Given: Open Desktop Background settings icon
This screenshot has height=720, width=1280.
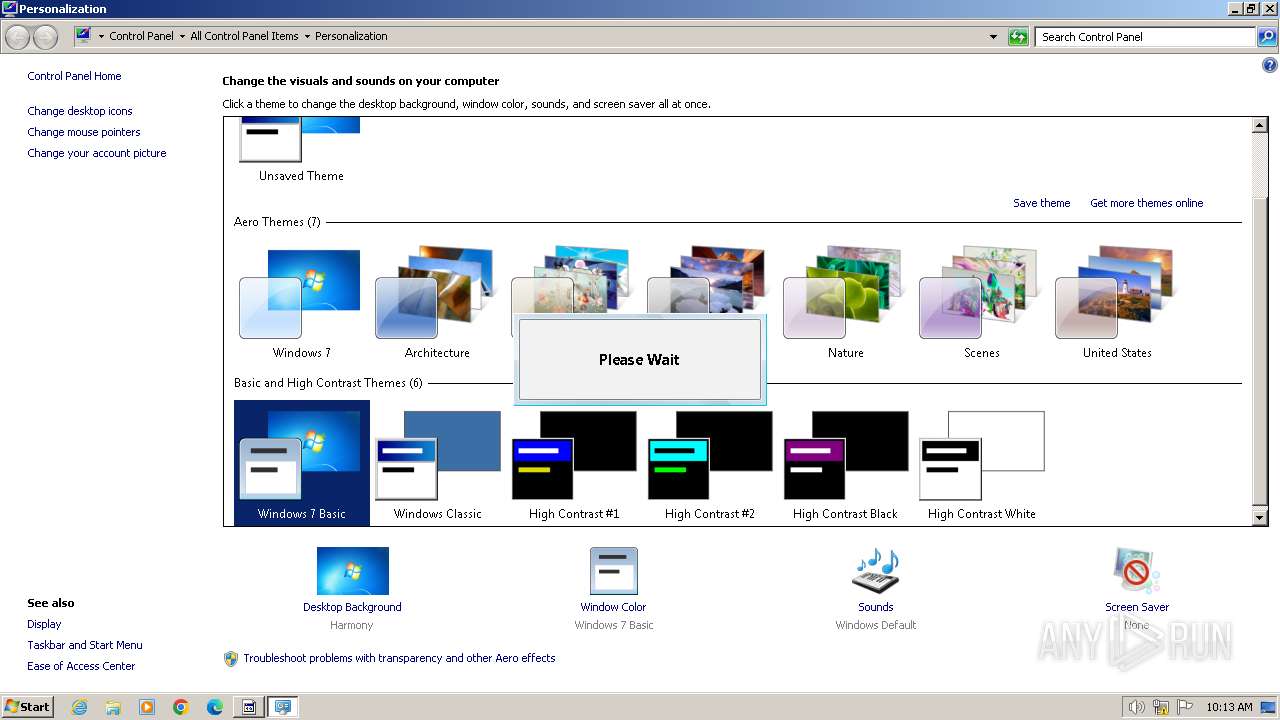Looking at the screenshot, I should [352, 571].
